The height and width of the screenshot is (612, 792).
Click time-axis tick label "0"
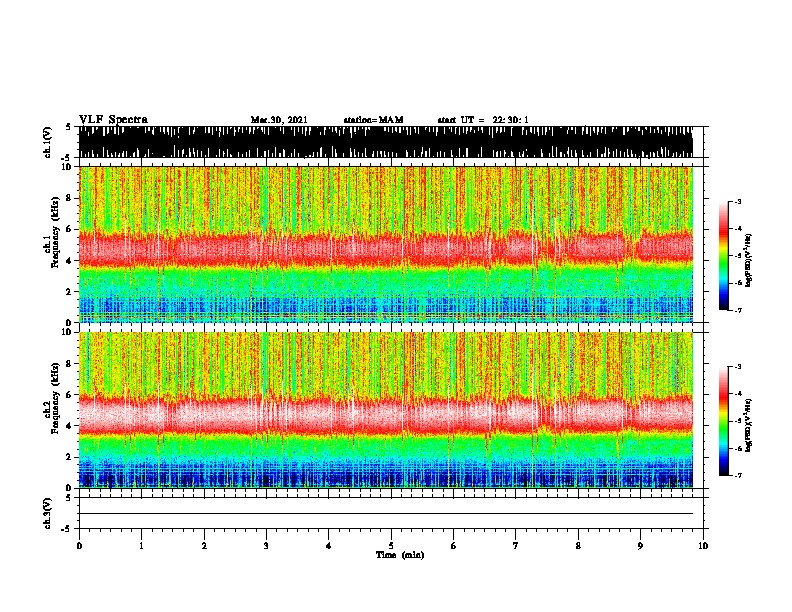[79, 546]
